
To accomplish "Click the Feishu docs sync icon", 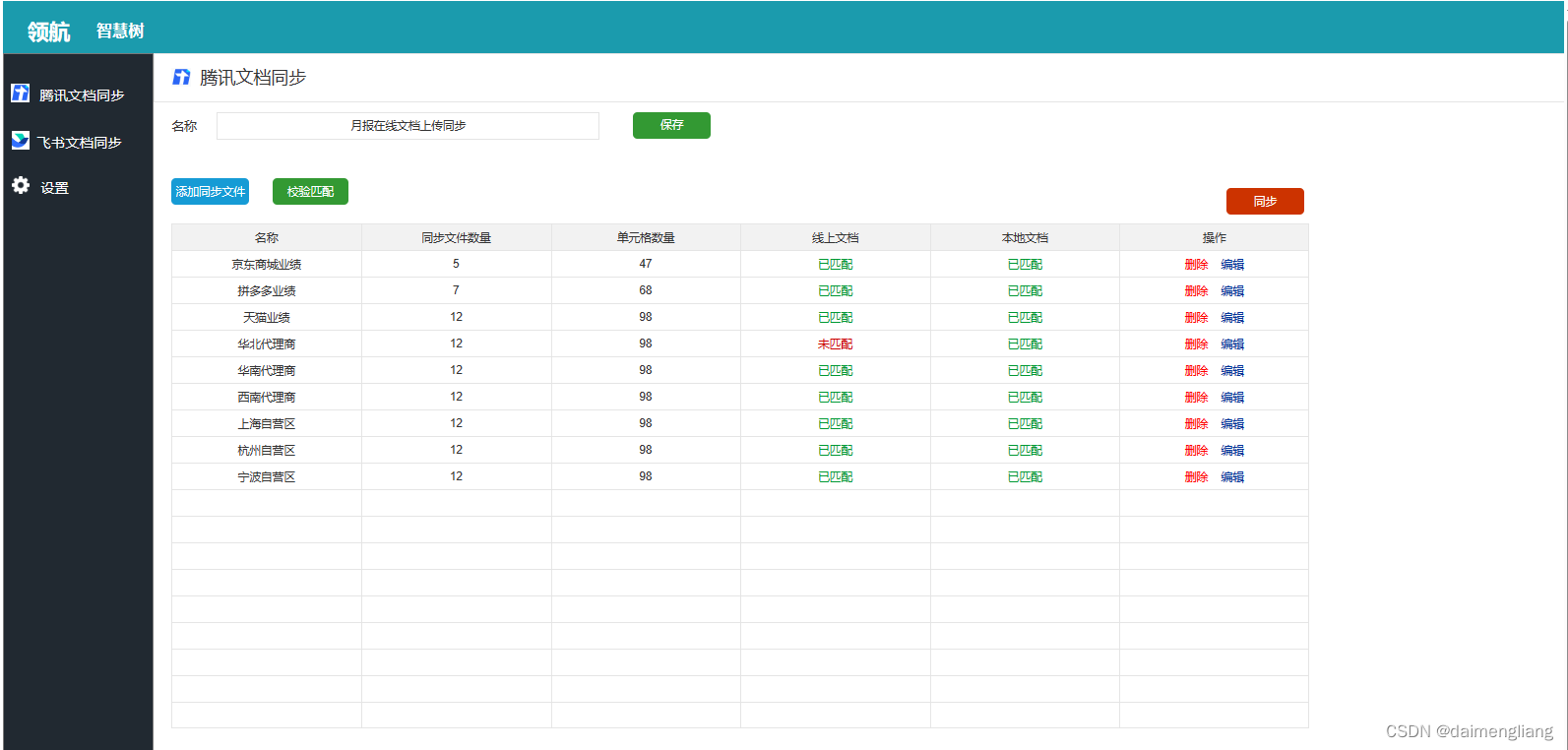I will click(20, 140).
